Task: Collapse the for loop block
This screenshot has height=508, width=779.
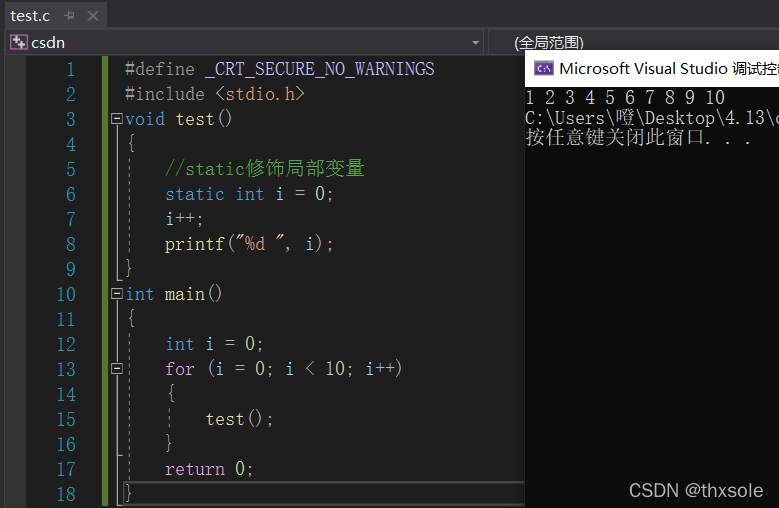Action: pos(117,368)
